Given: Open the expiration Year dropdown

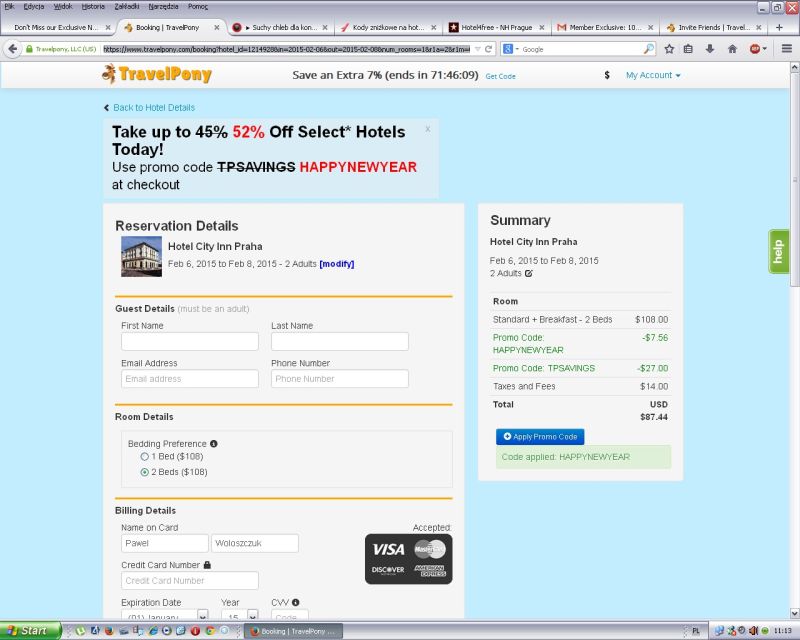Looking at the screenshot, I should click(240, 614).
